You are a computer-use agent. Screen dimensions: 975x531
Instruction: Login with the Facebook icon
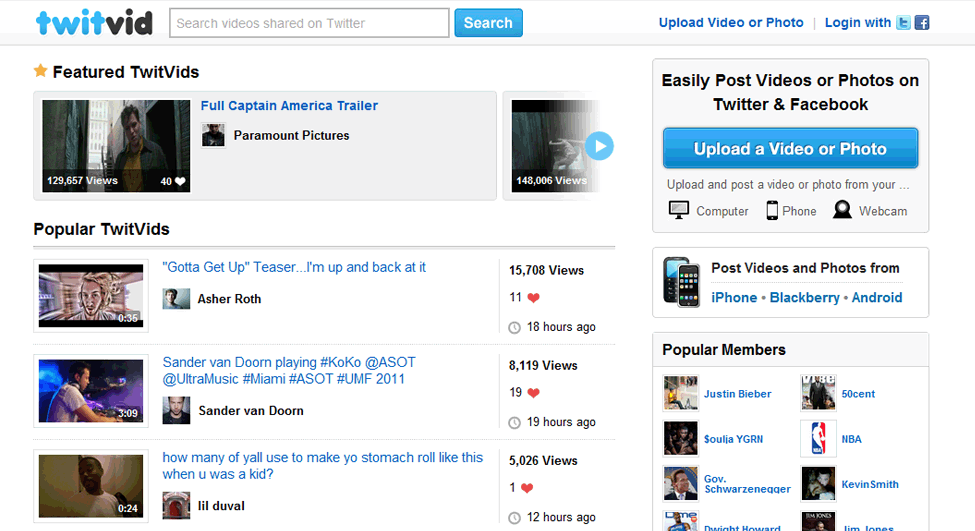click(x=922, y=23)
